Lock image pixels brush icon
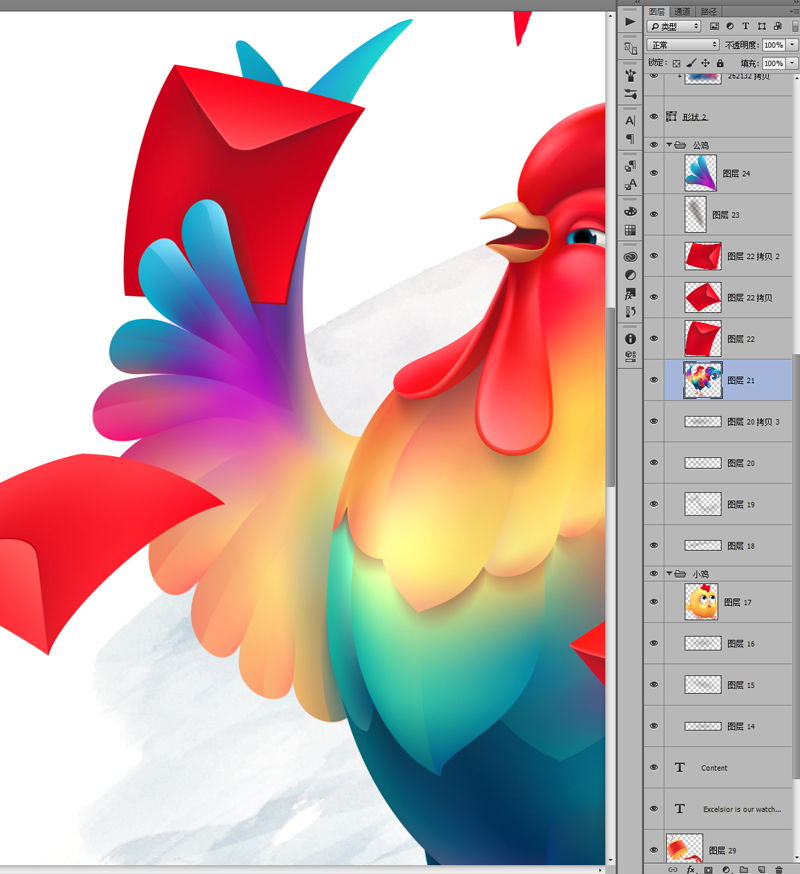800x874 pixels. 691,63
